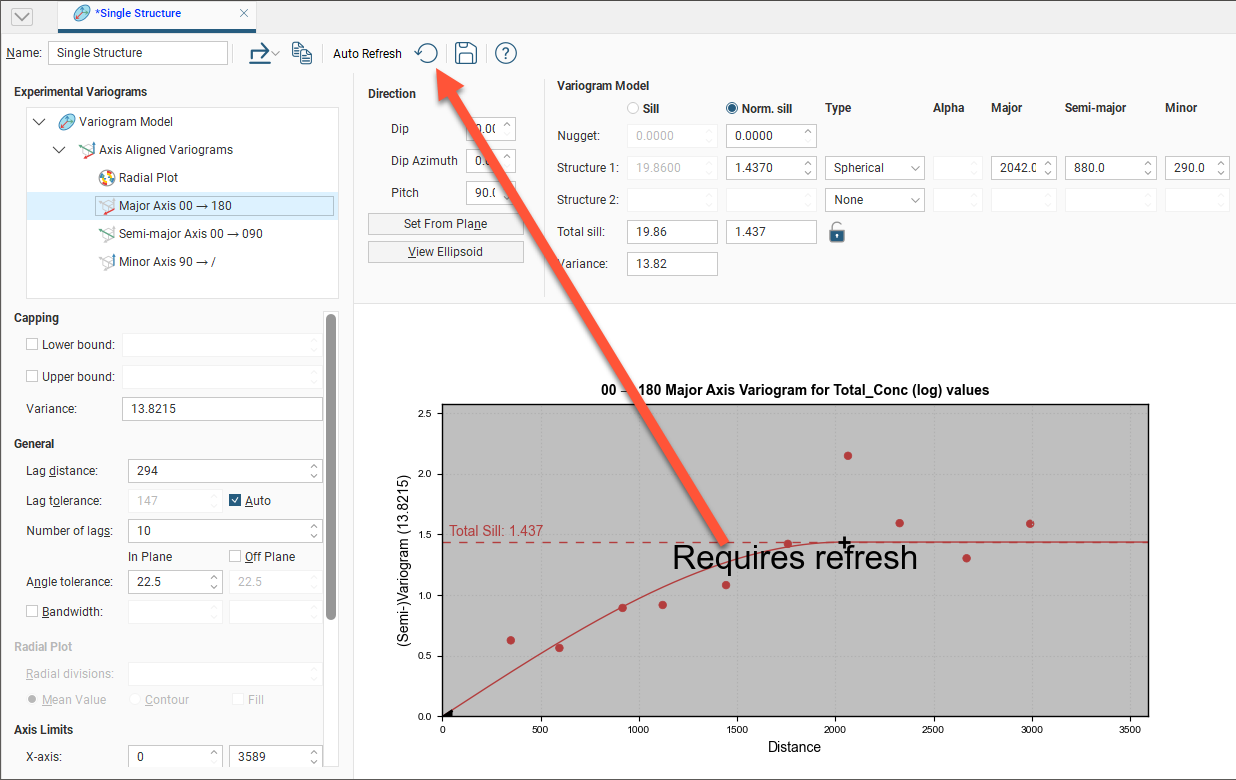Viewport: 1236px width, 780px height.
Task: Enable the Lower bound capping checkbox
Action: click(x=33, y=345)
